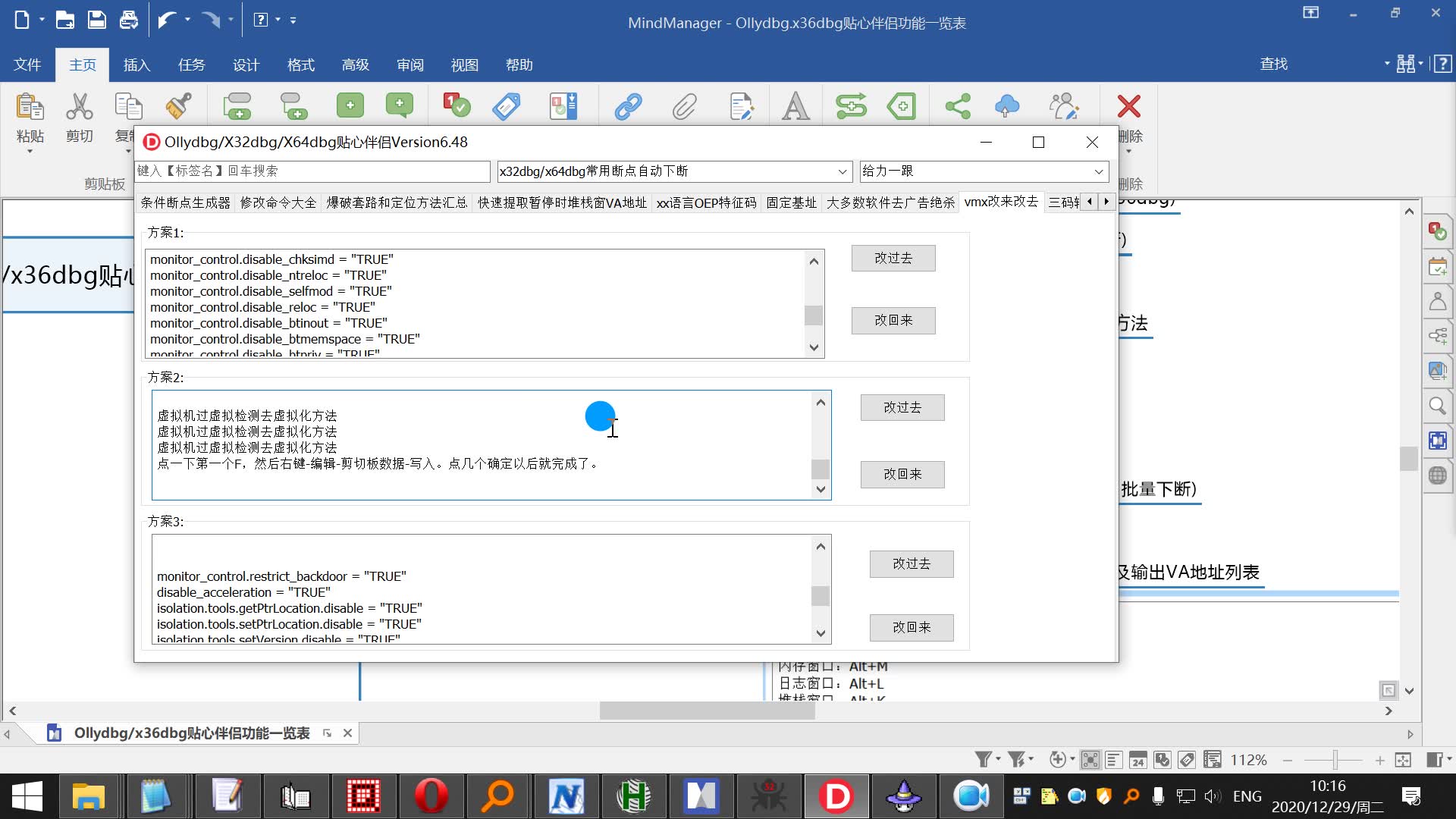This screenshot has width=1456, height=819.
Task: Toggle the schedule calendar view icon
Action: [1137, 759]
